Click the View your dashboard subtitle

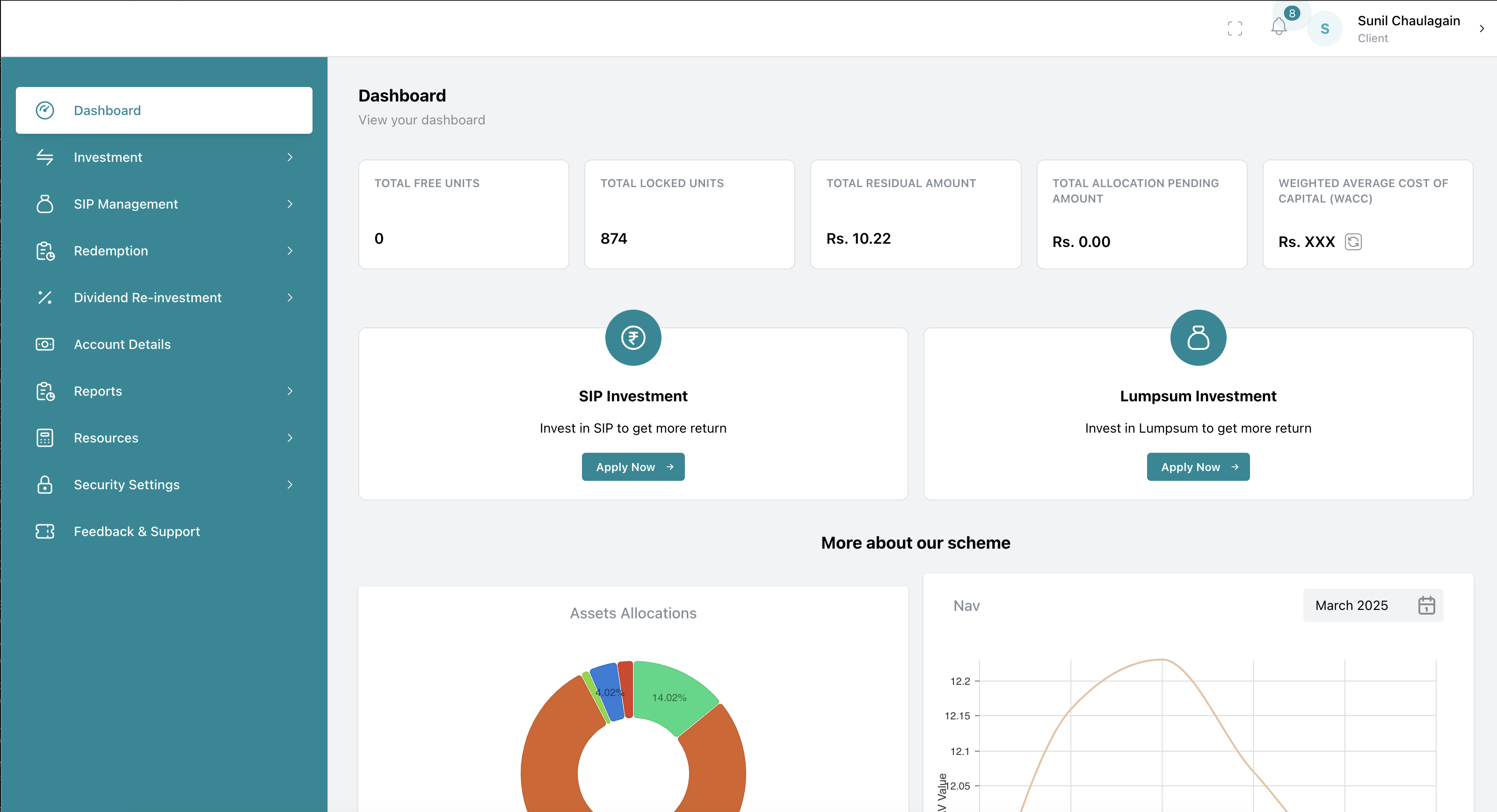point(421,120)
